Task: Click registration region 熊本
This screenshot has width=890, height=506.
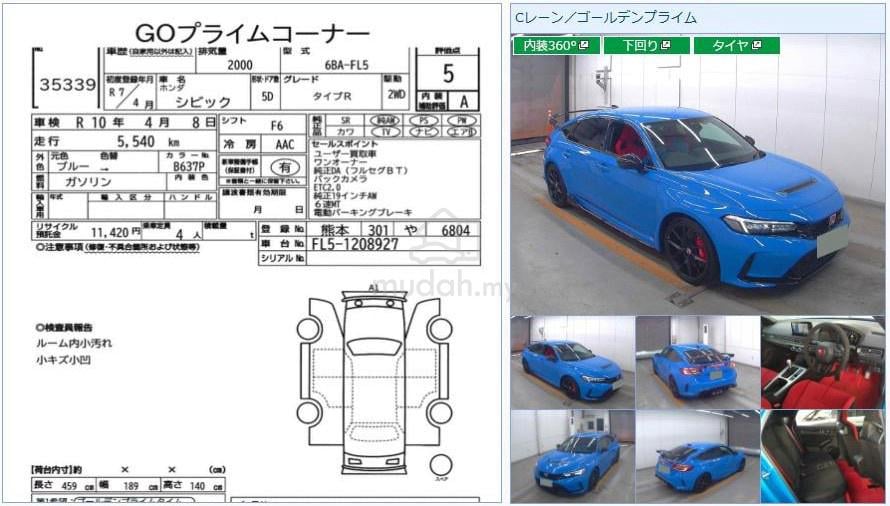Action: pyautogui.click(x=333, y=230)
